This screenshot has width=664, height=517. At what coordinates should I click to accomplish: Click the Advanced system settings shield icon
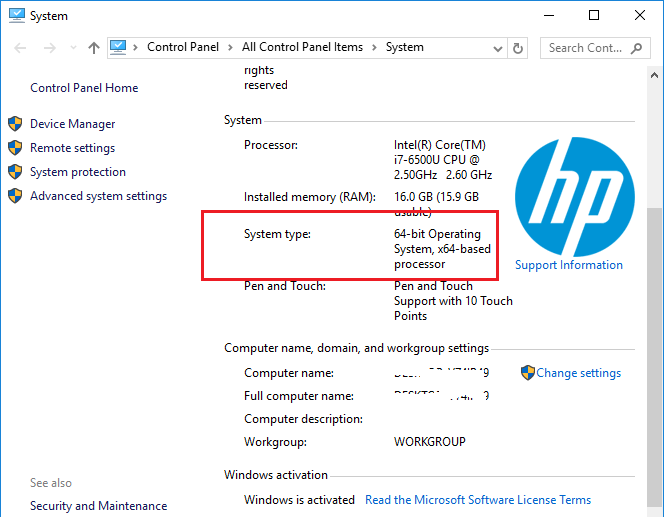(x=15, y=196)
